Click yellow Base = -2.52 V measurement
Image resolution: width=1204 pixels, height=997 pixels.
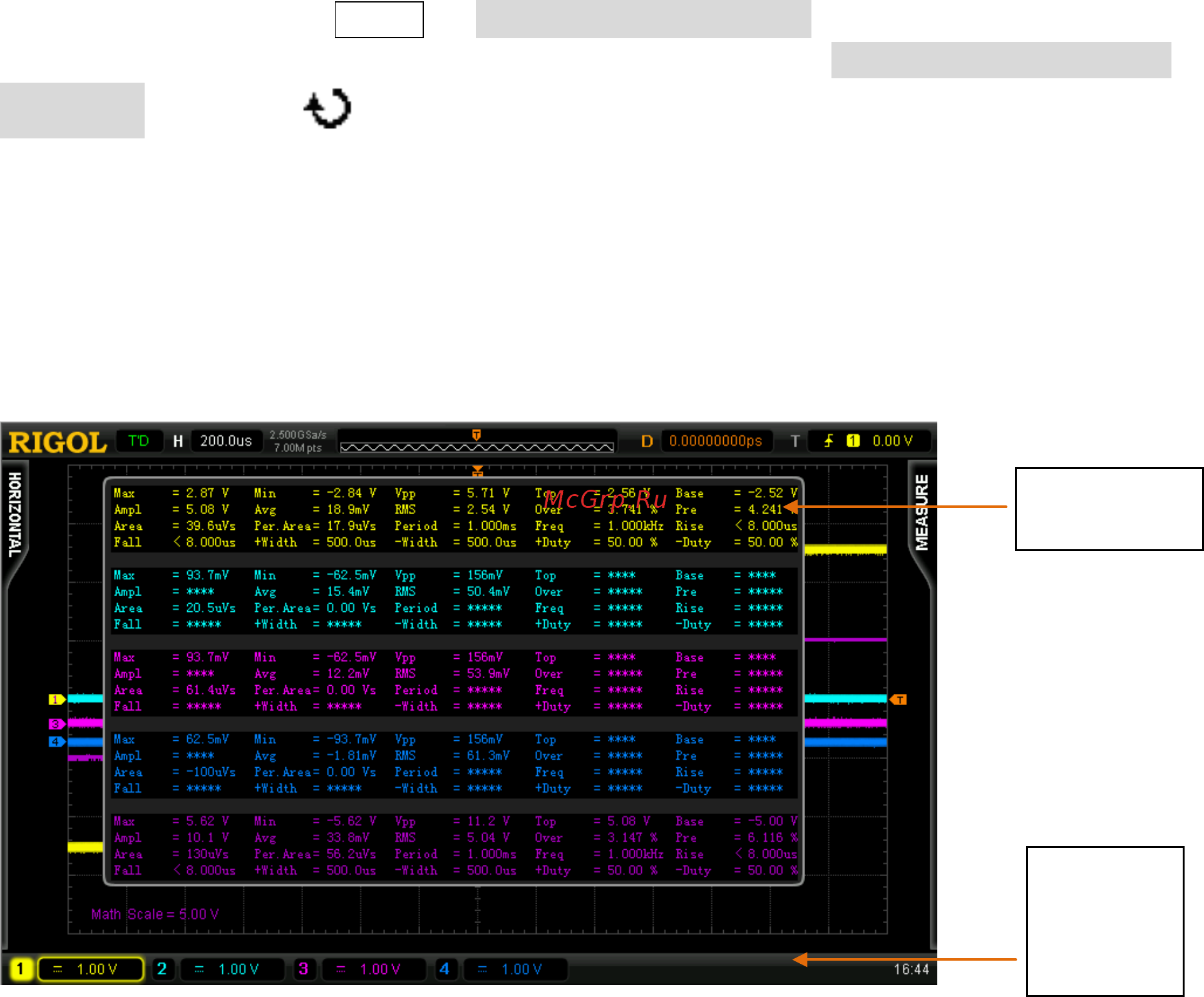(x=736, y=493)
